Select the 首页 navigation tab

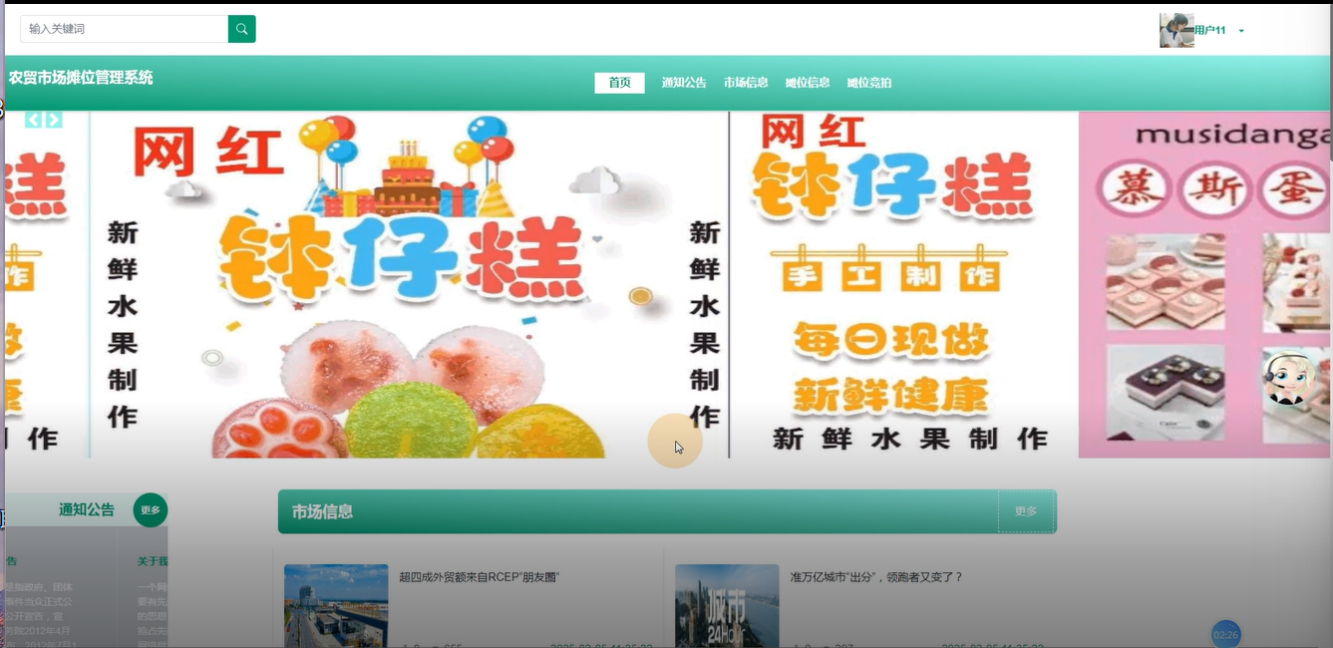tap(619, 83)
